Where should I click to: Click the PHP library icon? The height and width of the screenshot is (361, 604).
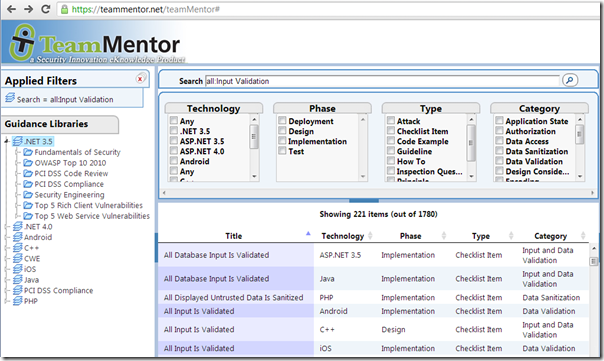pos(18,301)
